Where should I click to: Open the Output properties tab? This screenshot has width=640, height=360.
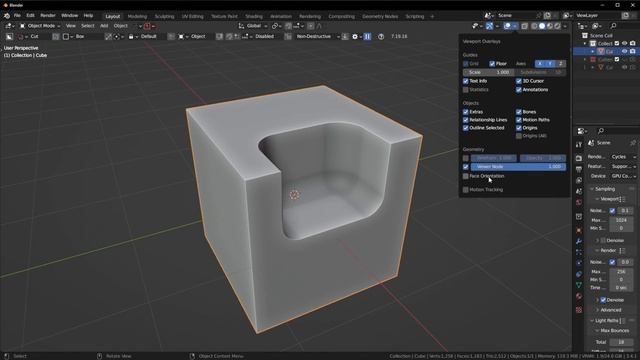pos(579,169)
